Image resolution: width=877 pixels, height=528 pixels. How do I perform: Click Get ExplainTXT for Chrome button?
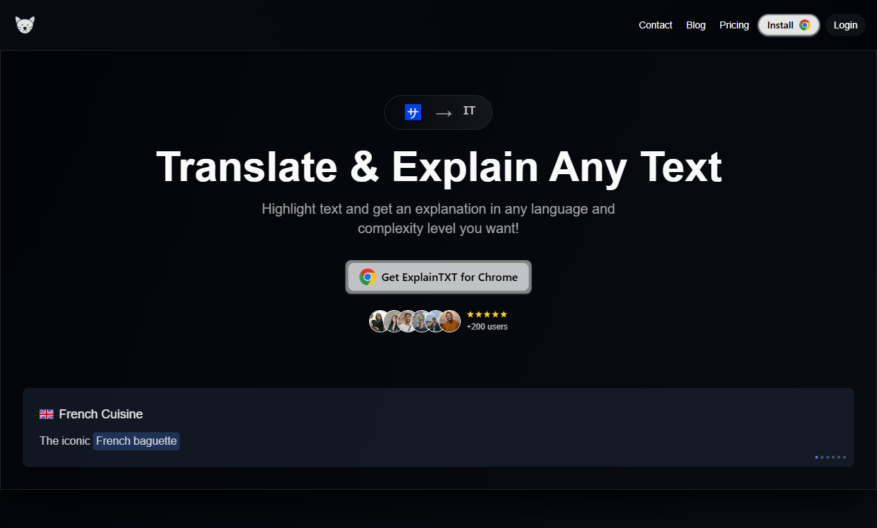point(438,277)
